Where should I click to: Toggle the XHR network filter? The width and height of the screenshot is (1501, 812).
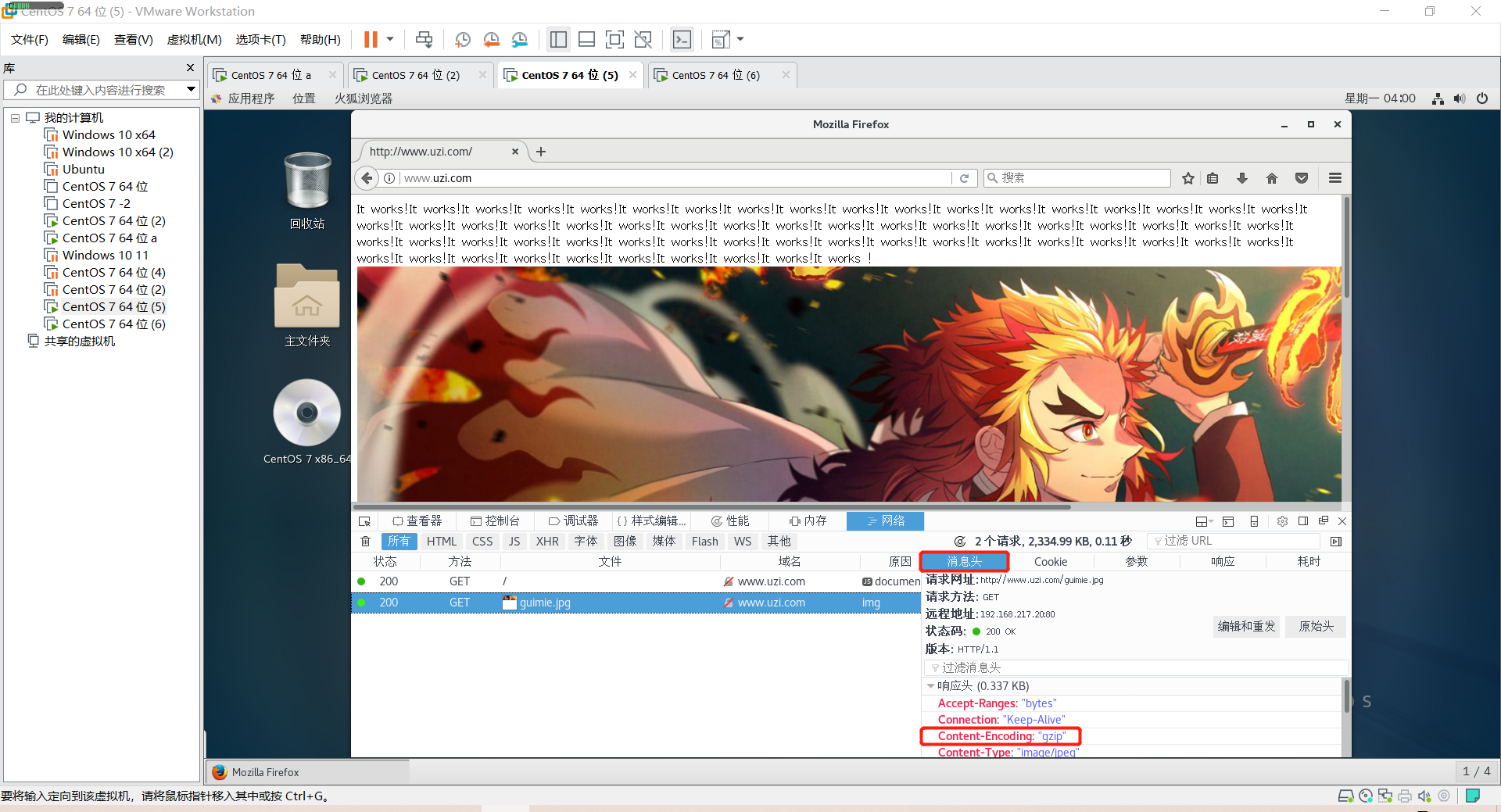(547, 542)
